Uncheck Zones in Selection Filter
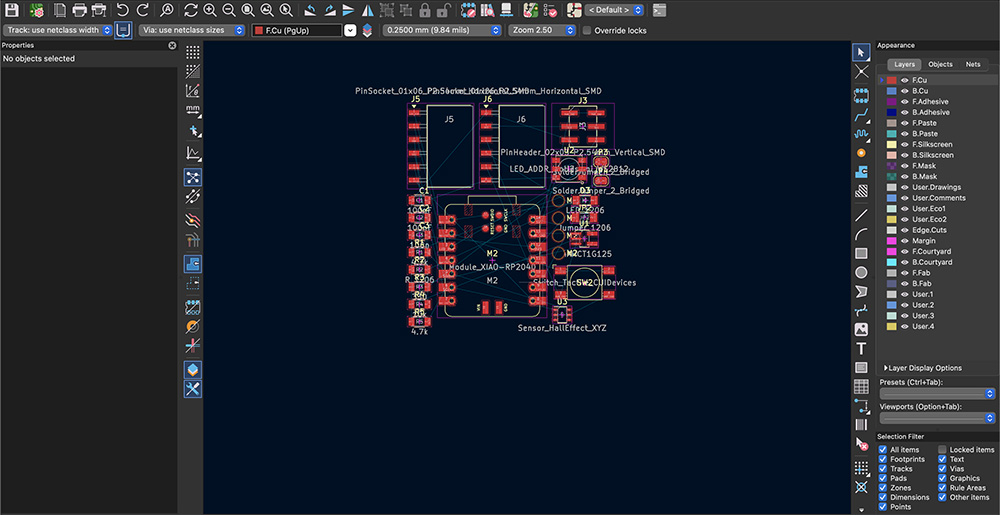Viewport: 1000px width, 515px height. pyautogui.click(x=883, y=488)
